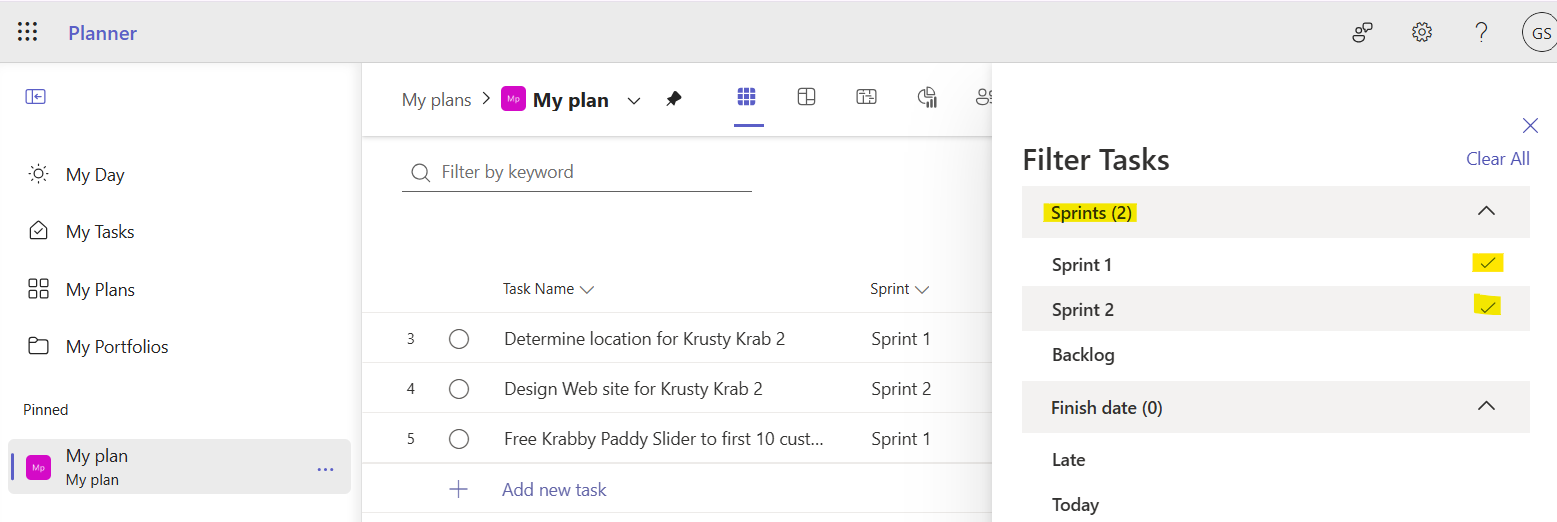This screenshot has width=1557, height=522.
Task: Uncheck the Sprint 1 filter
Action: point(1488,264)
